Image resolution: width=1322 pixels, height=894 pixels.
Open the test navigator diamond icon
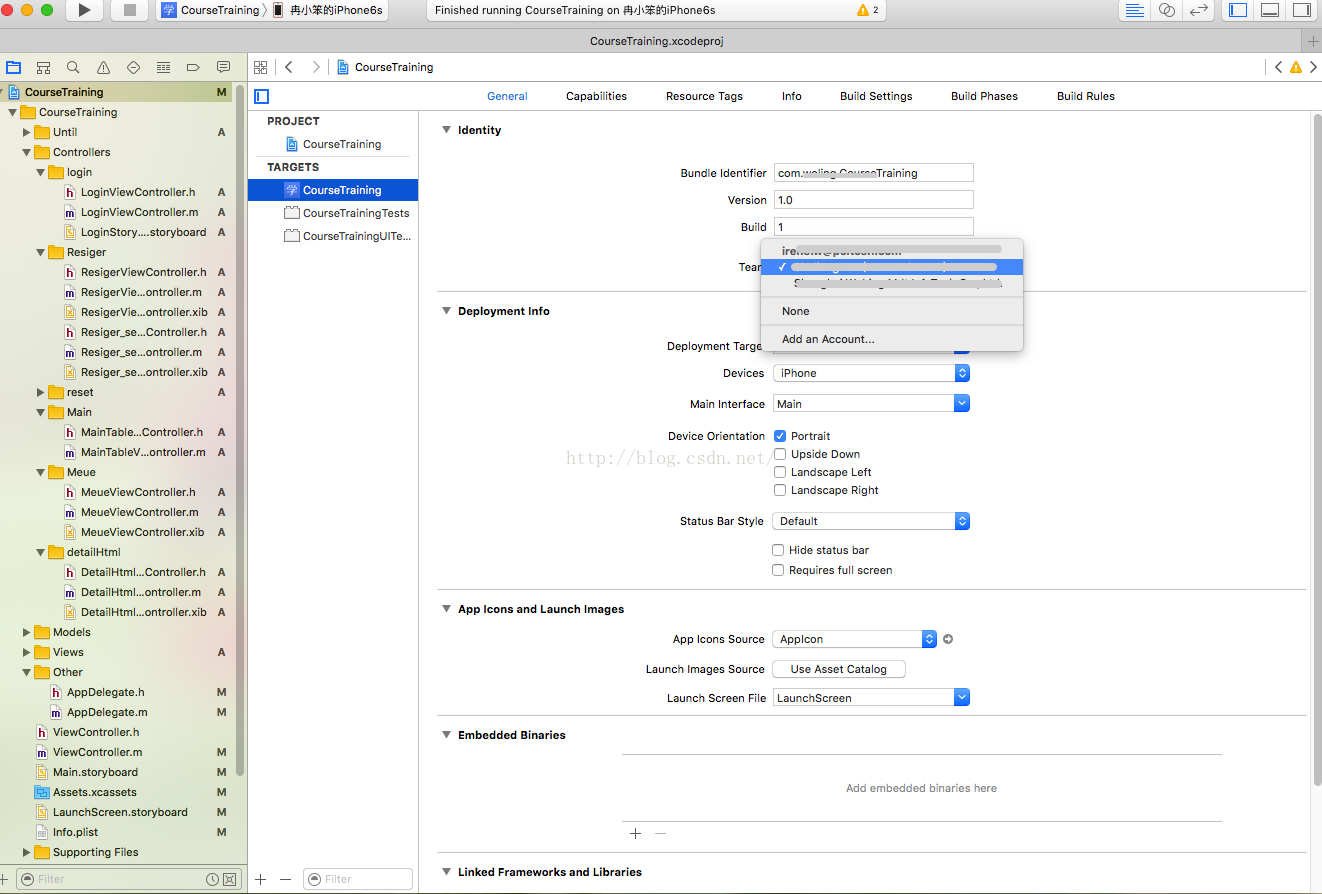(x=133, y=67)
